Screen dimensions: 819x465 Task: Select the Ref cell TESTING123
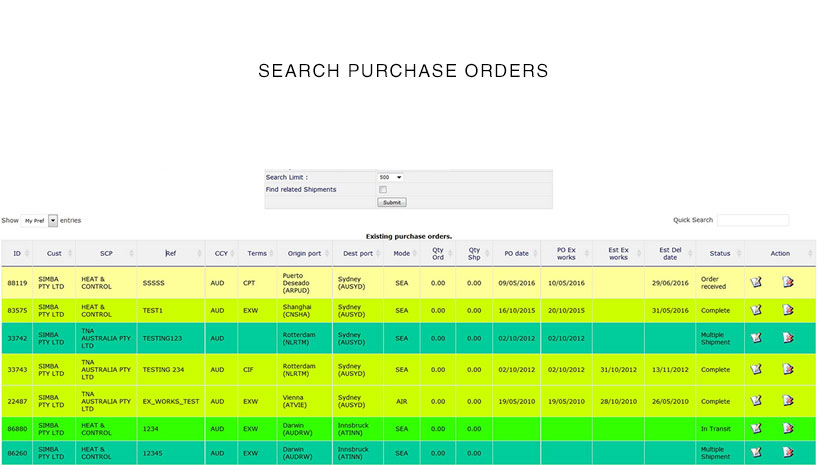point(171,338)
